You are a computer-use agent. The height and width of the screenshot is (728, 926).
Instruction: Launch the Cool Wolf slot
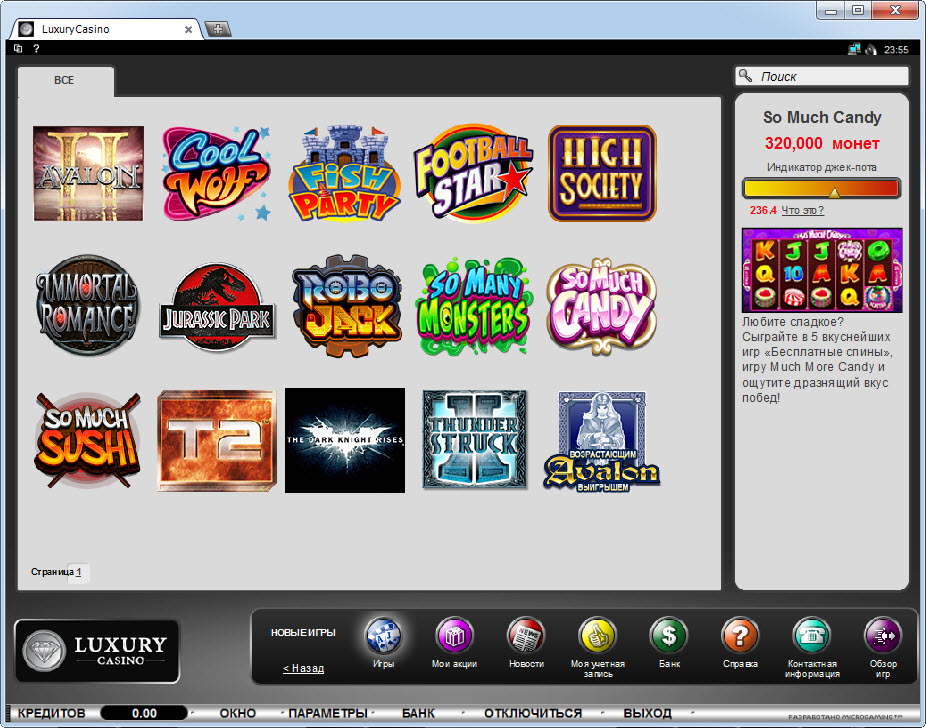[216, 173]
